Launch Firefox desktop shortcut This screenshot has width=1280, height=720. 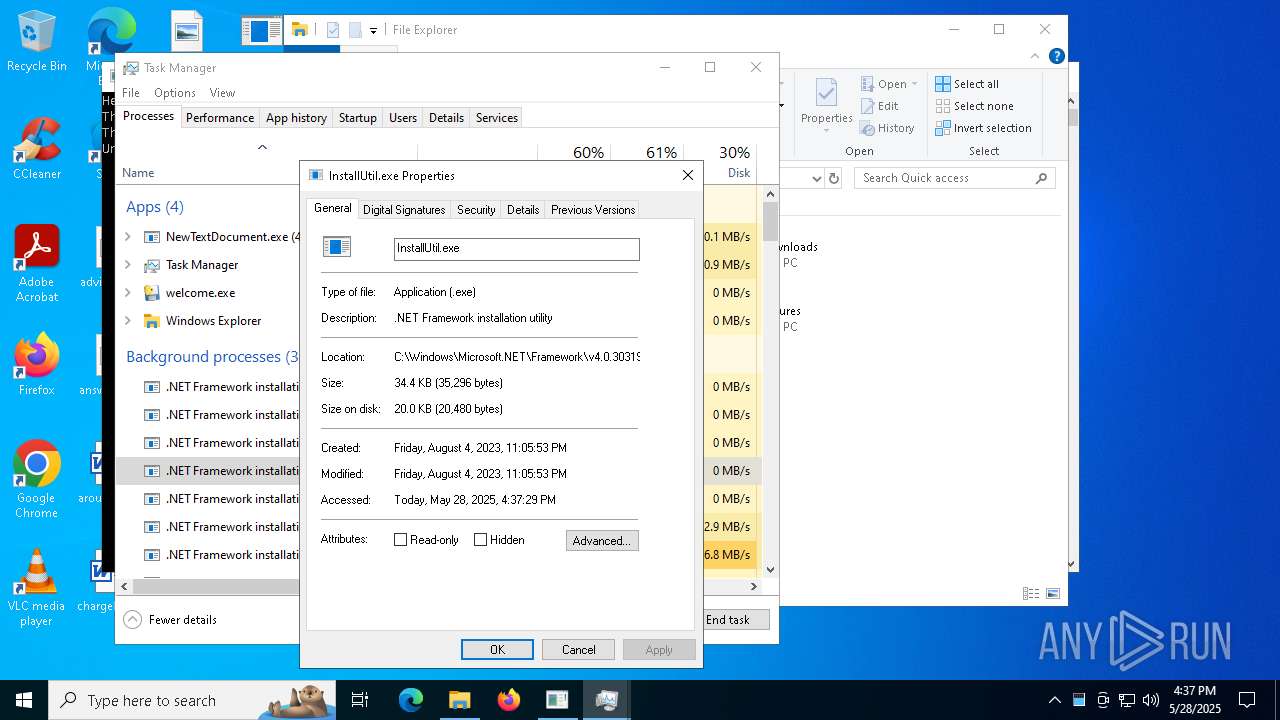[37, 365]
